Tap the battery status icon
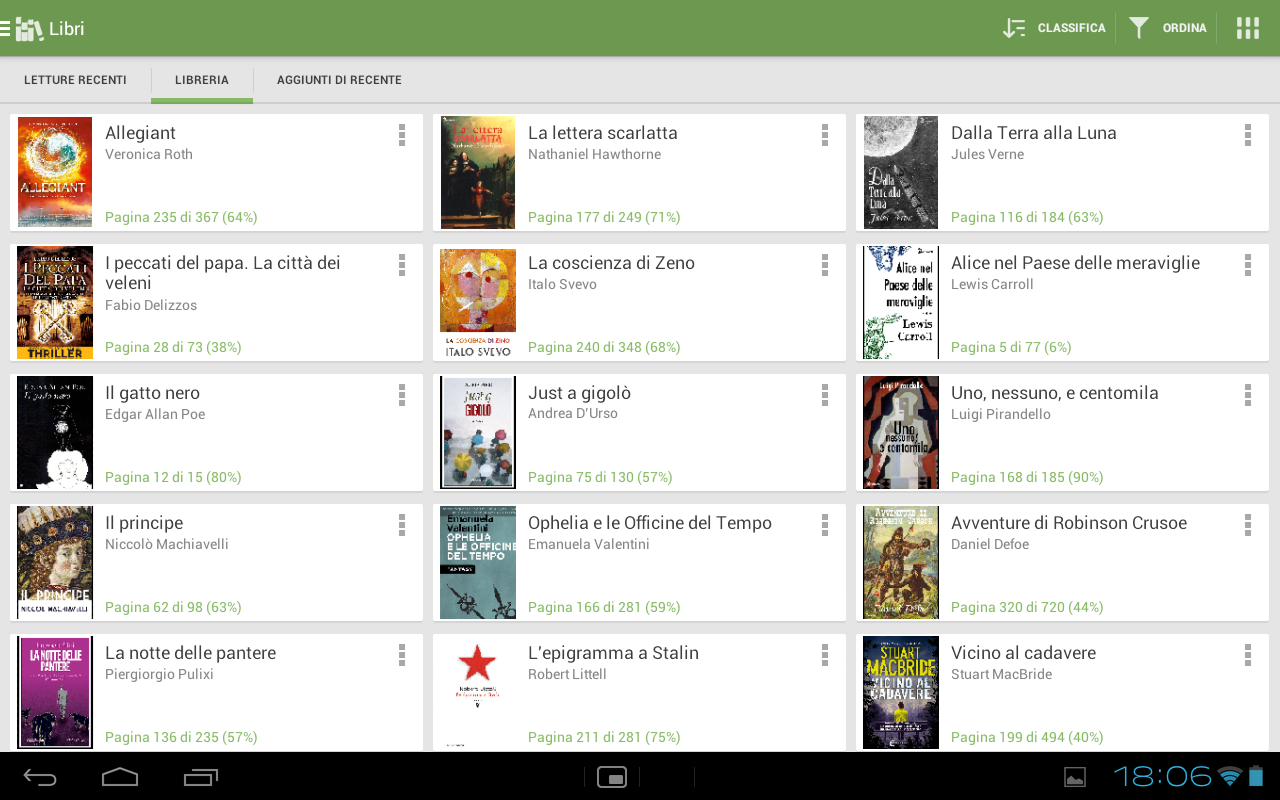1280x800 pixels. click(1256, 776)
